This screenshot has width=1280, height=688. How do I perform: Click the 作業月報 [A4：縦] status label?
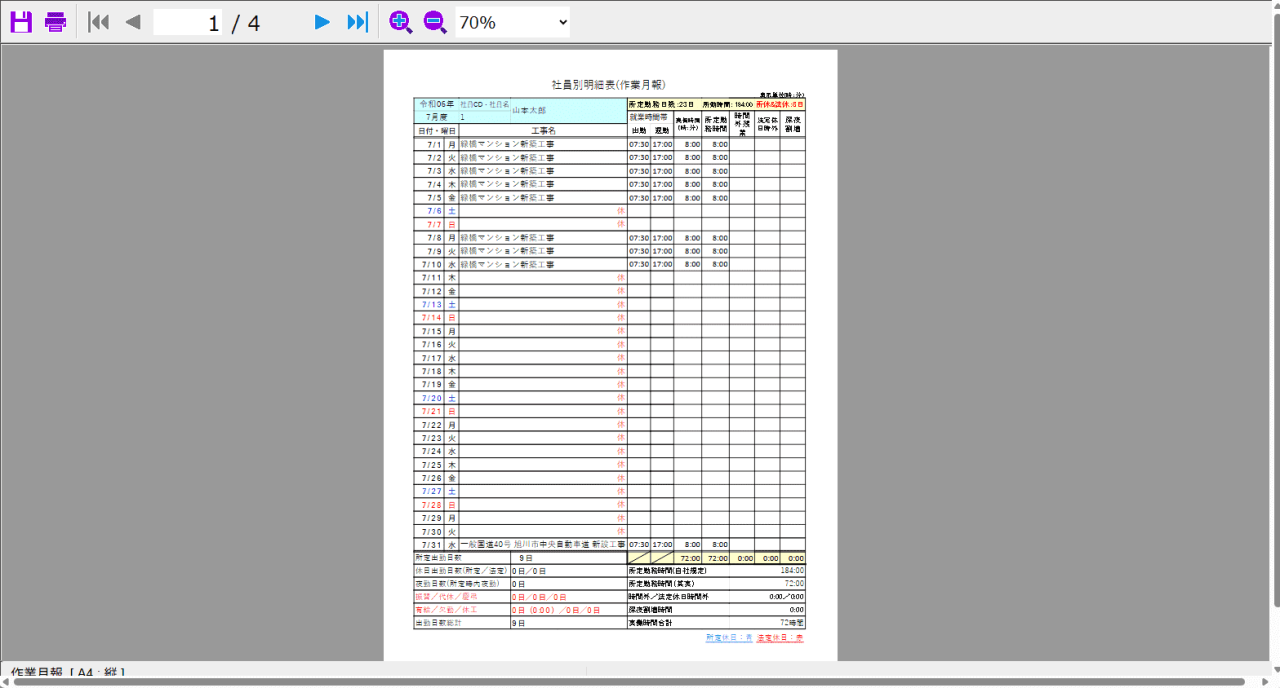point(68,672)
